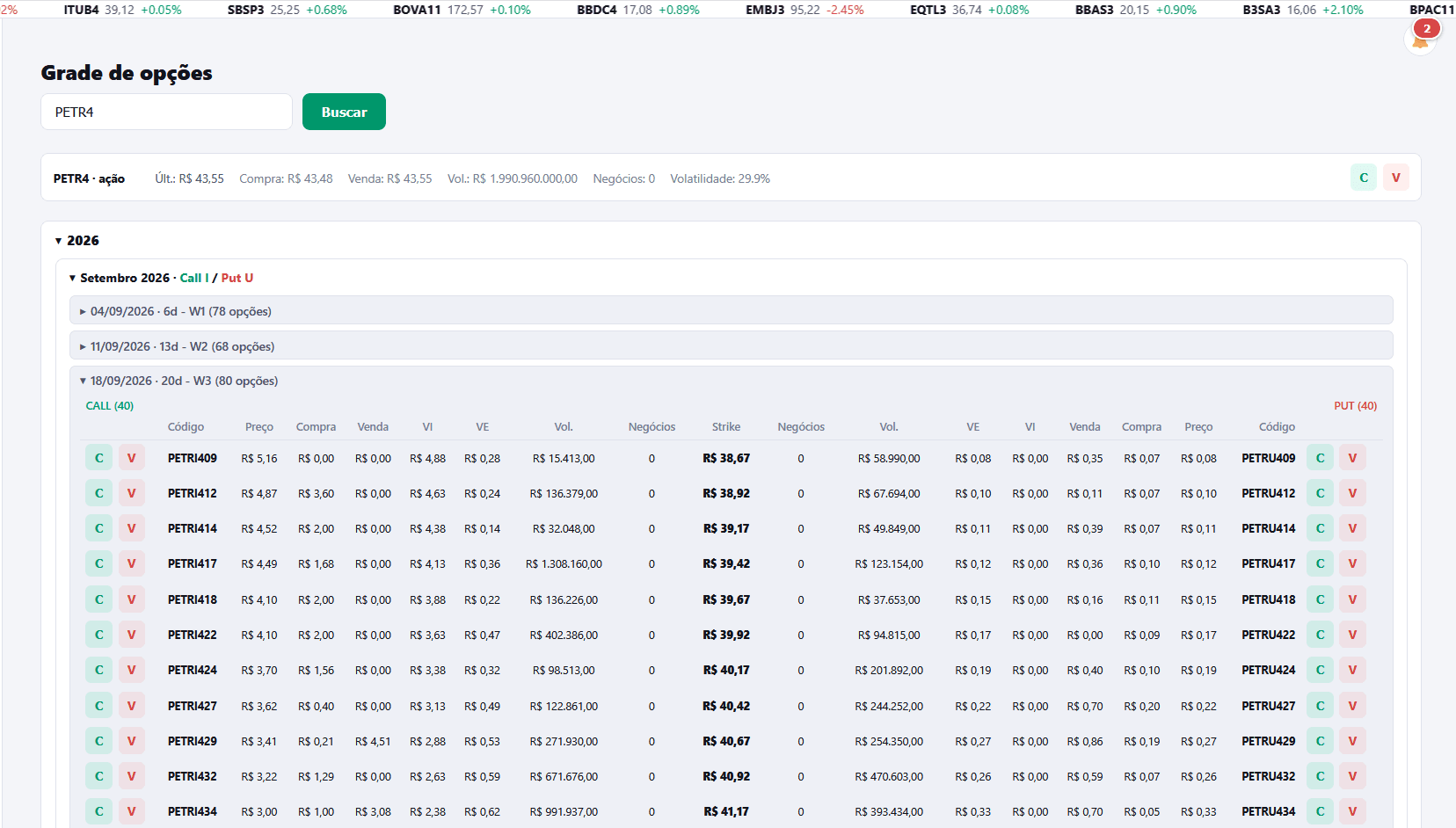Select the PETRU434 put option code
This screenshot has height=828, width=1456.
click(1269, 811)
